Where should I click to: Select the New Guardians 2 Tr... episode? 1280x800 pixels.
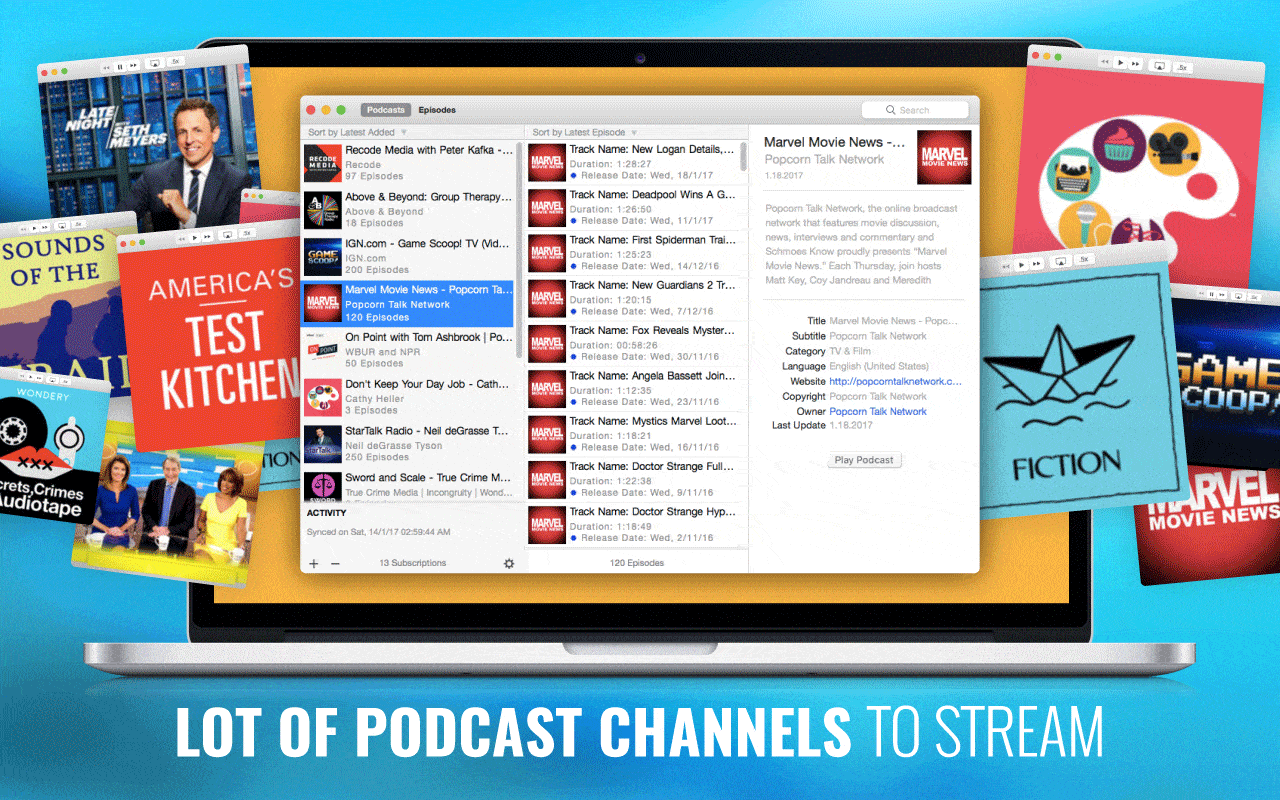[635, 298]
